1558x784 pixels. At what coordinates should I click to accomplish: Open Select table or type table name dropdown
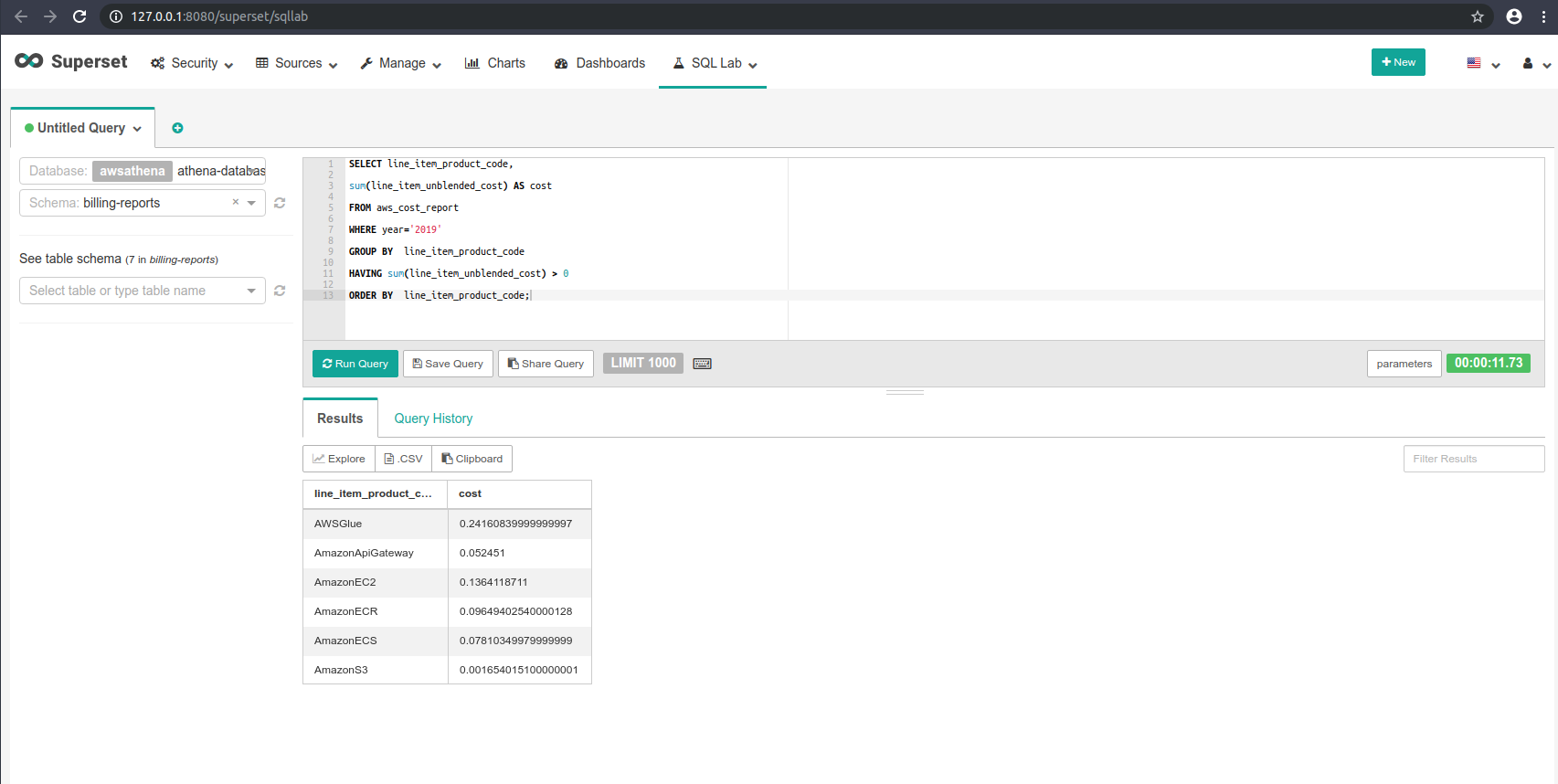click(143, 291)
